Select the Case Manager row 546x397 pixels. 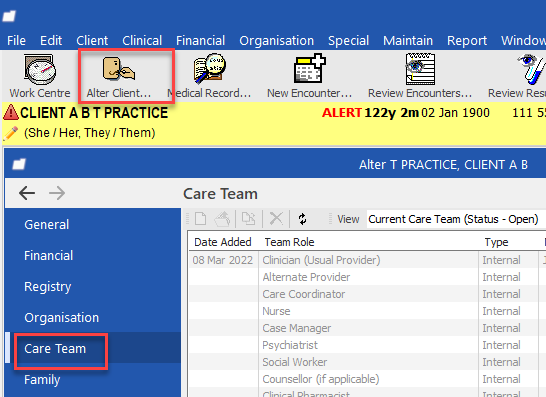pos(367,328)
